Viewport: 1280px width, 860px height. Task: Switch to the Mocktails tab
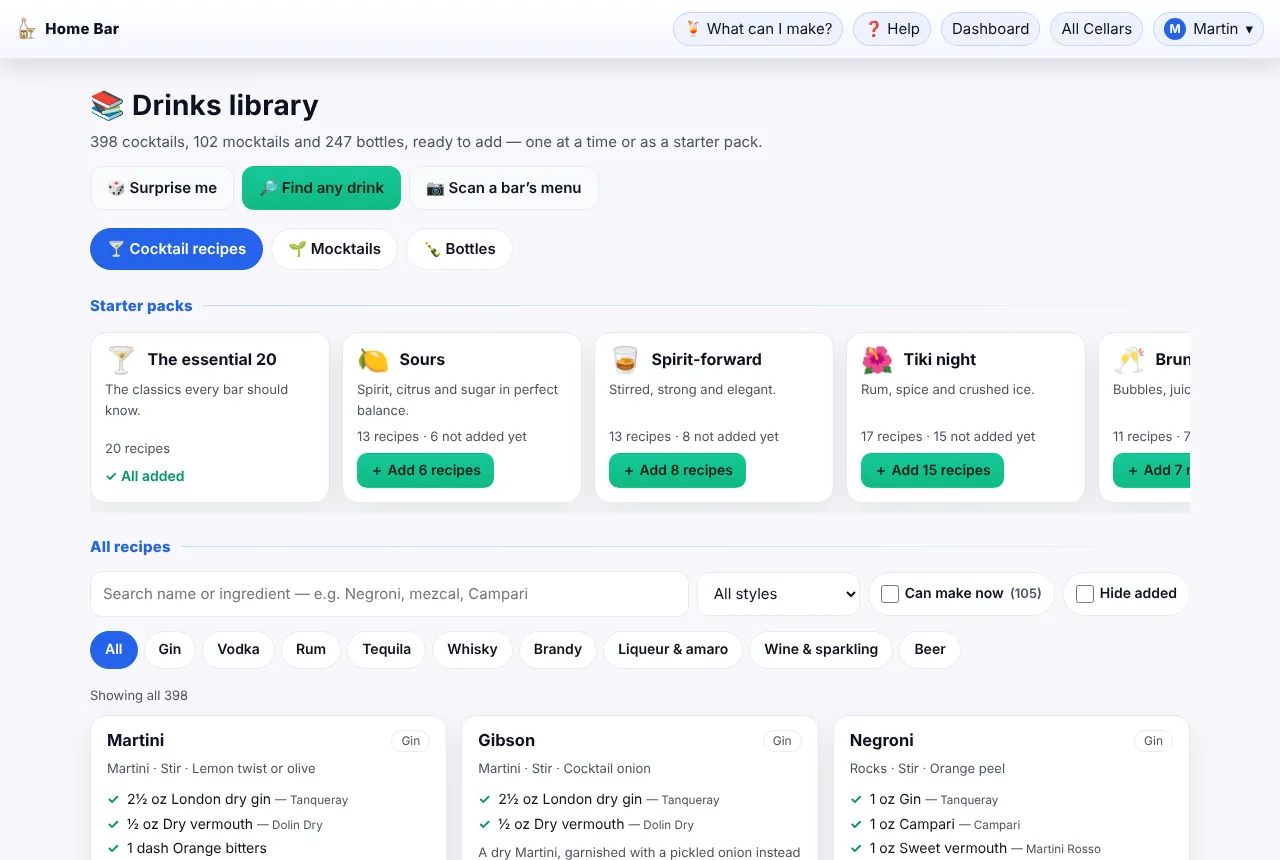[x=334, y=249]
